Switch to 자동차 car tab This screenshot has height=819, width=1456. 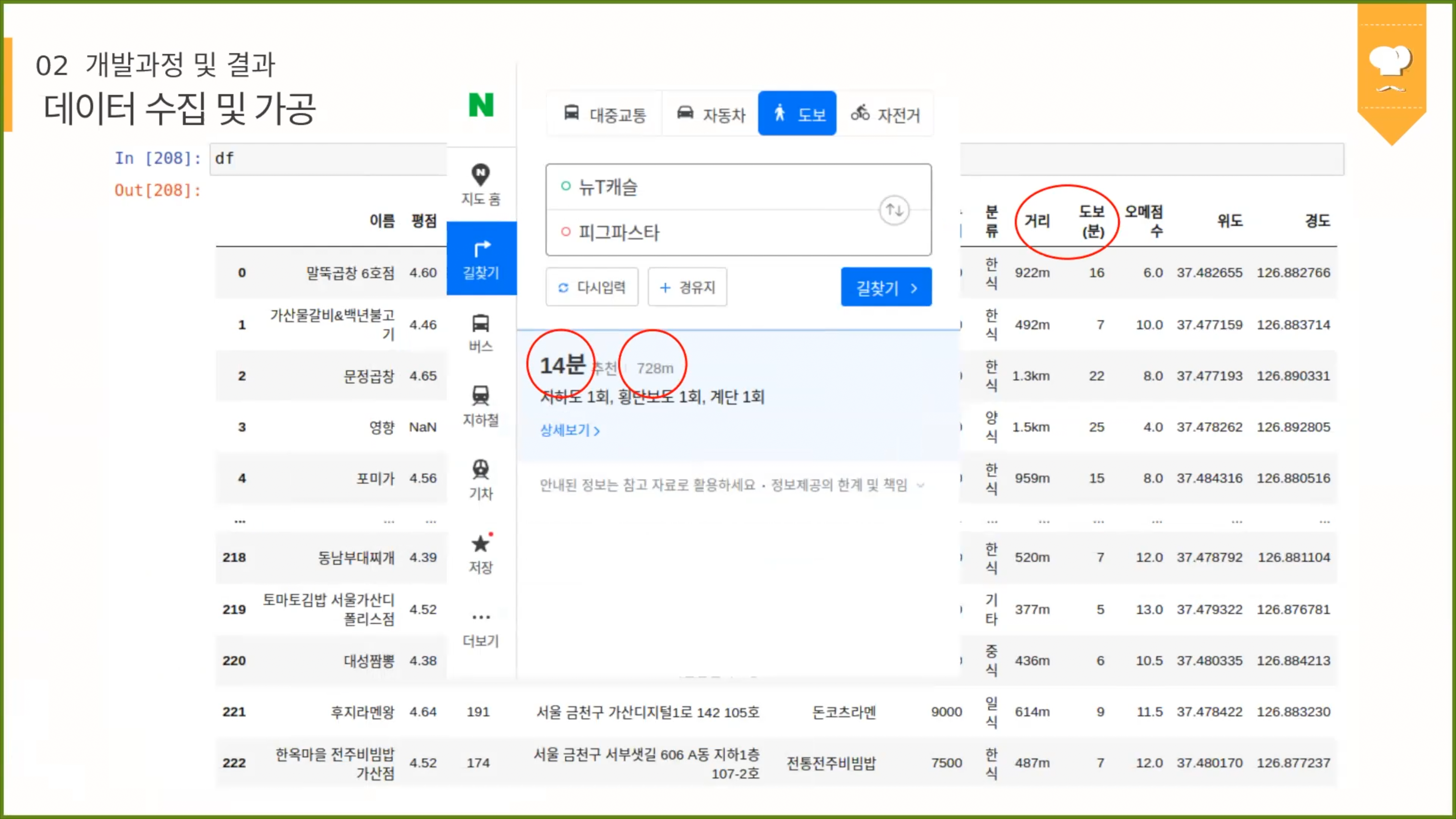(x=711, y=114)
